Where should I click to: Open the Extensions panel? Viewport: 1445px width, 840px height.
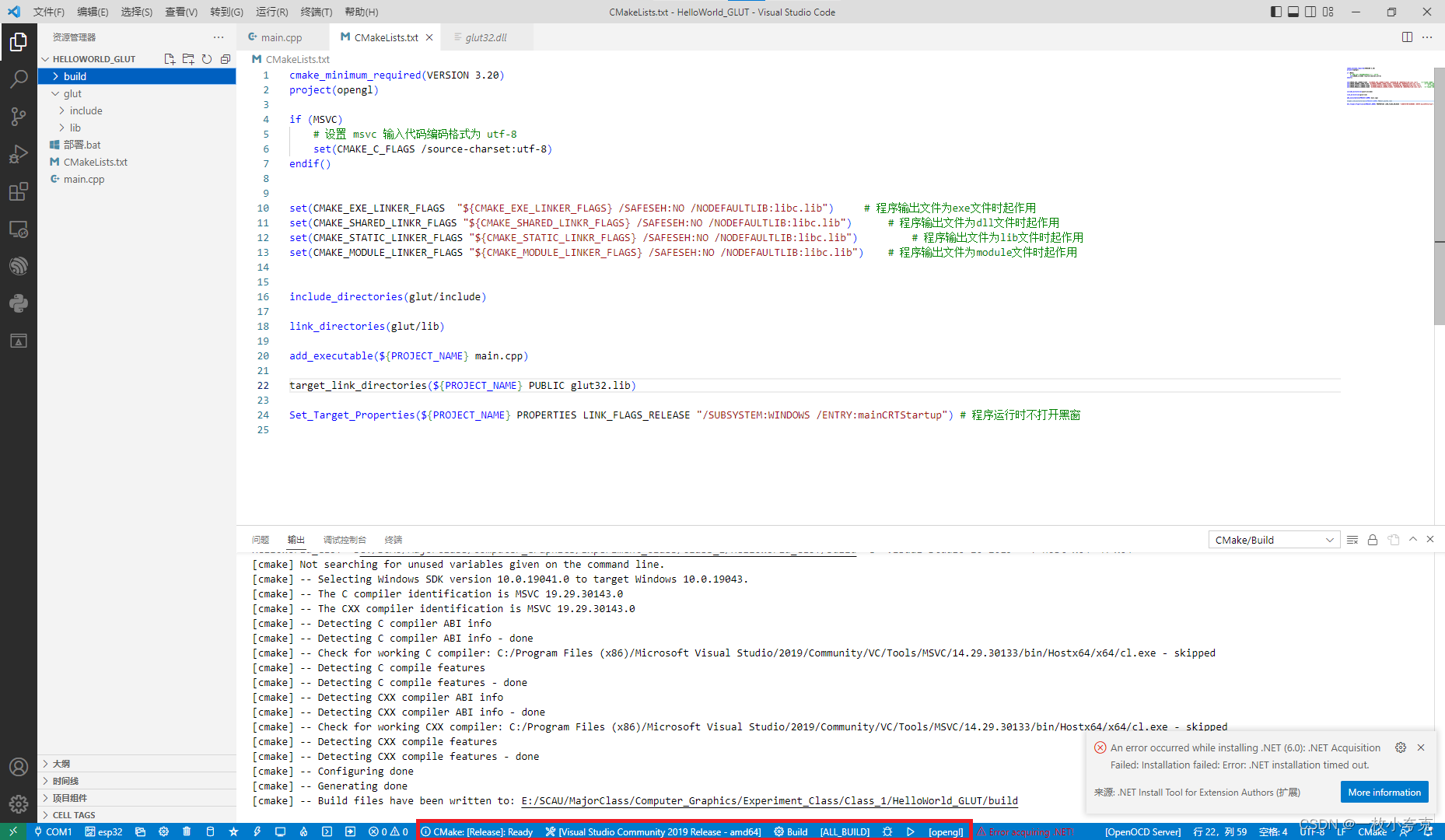tap(19, 191)
